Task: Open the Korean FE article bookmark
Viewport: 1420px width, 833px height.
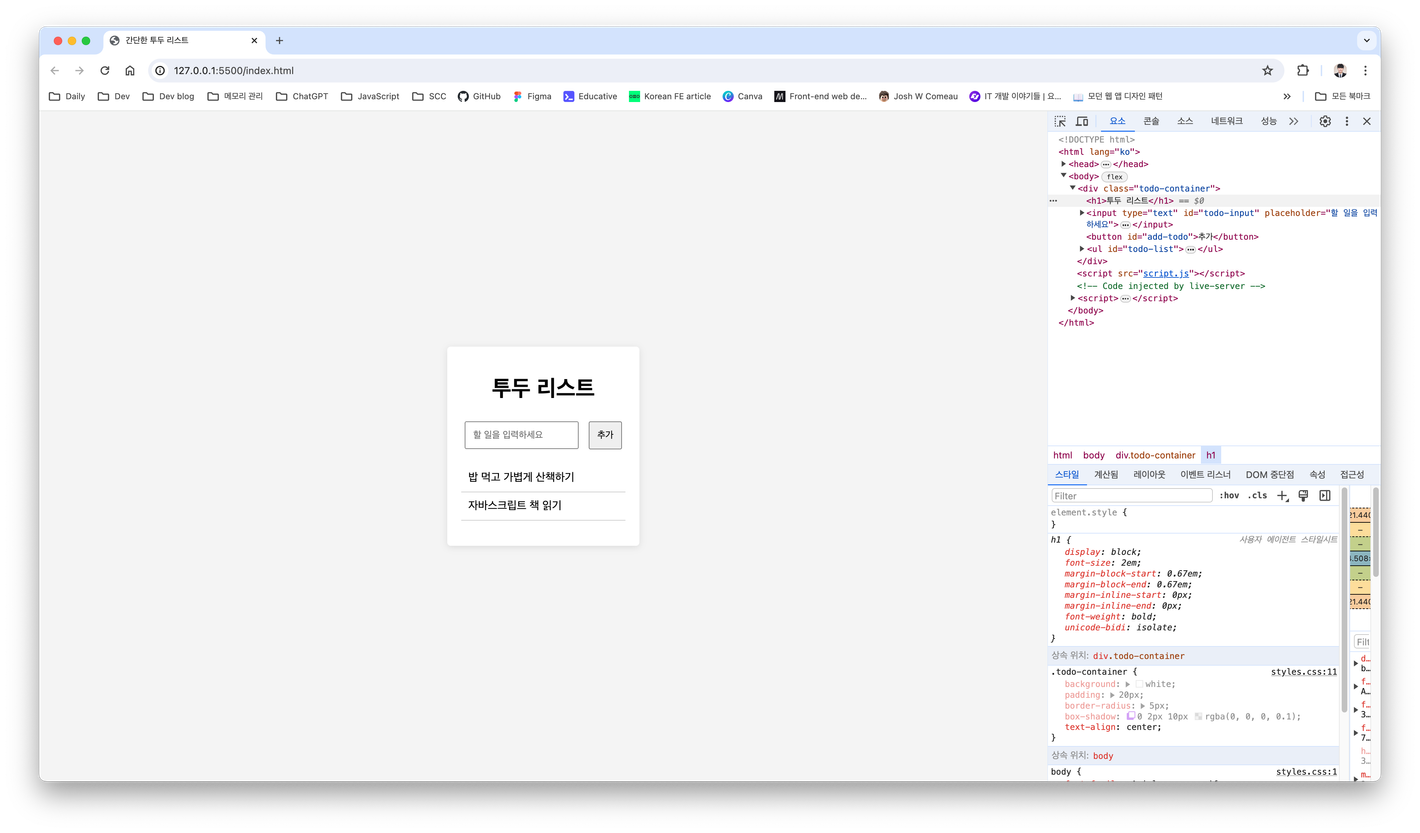Action: (x=670, y=97)
